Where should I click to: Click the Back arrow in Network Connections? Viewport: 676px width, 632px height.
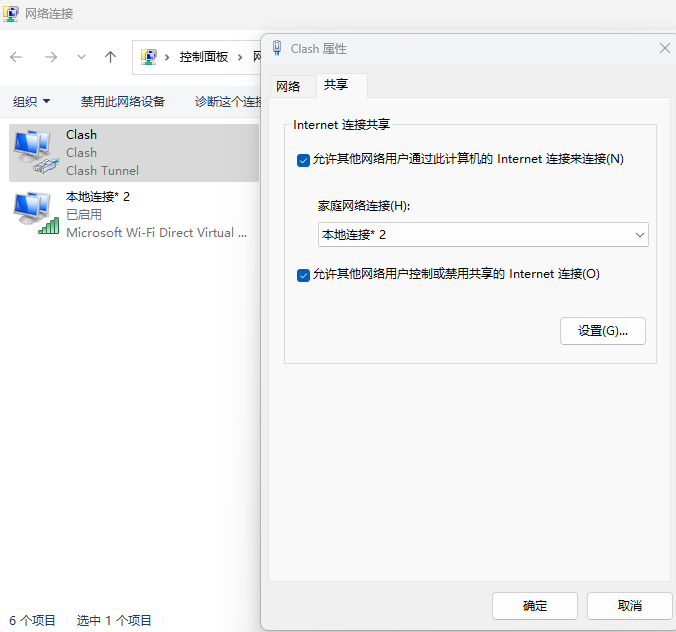point(16,57)
